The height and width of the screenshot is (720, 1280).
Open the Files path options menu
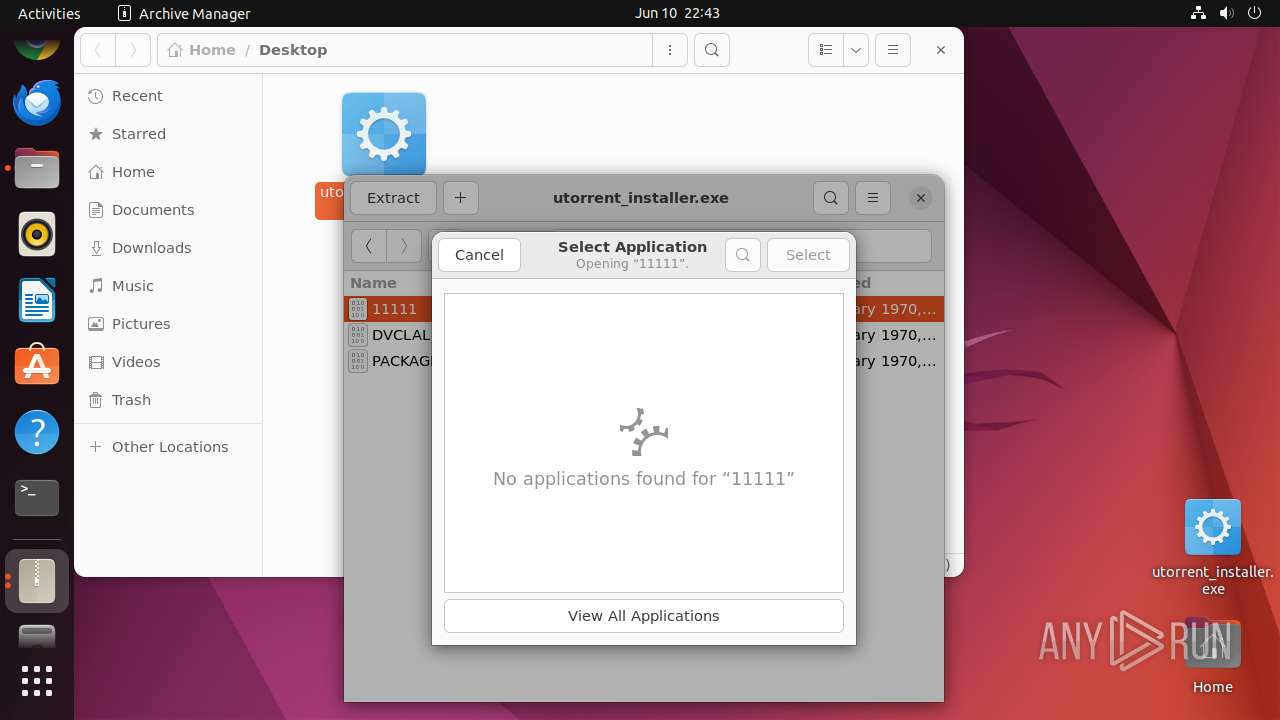click(670, 50)
